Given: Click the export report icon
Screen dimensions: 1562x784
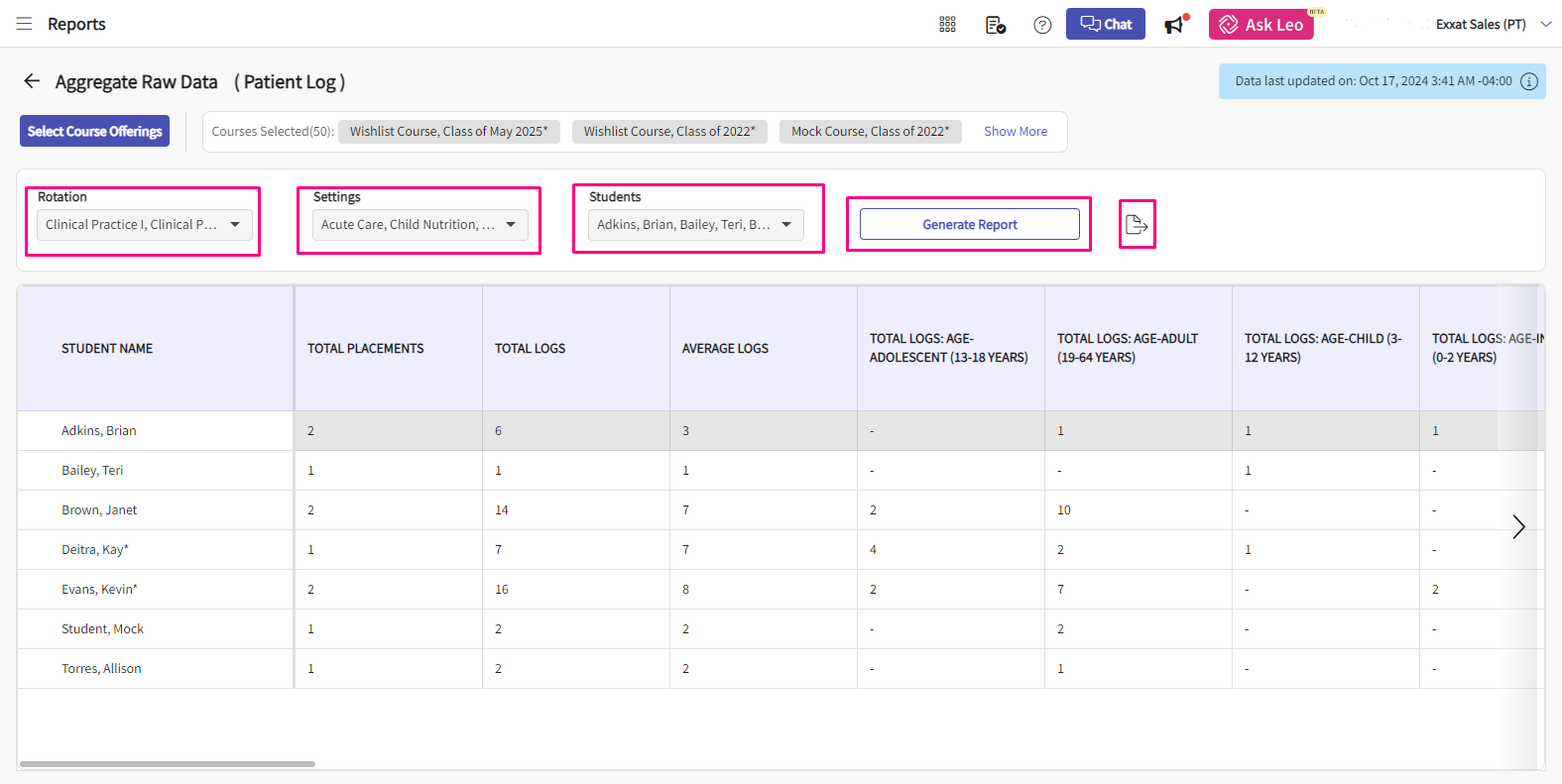Looking at the screenshot, I should (x=1137, y=225).
